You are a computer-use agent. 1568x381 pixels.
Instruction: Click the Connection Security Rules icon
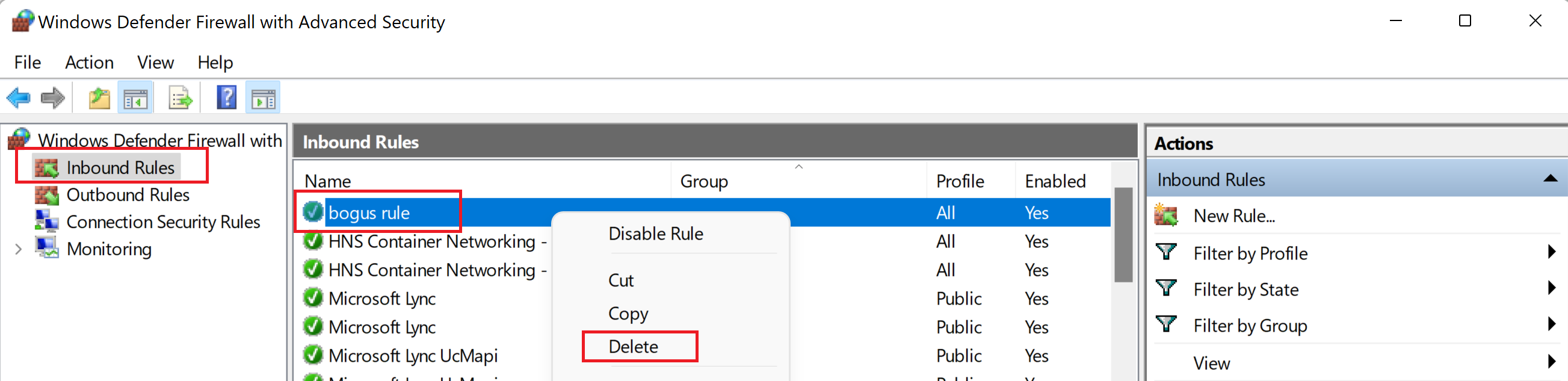coord(47,221)
